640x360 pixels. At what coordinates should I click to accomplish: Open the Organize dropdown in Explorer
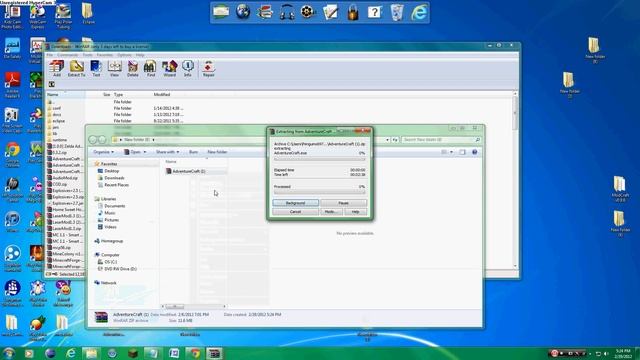pos(103,152)
